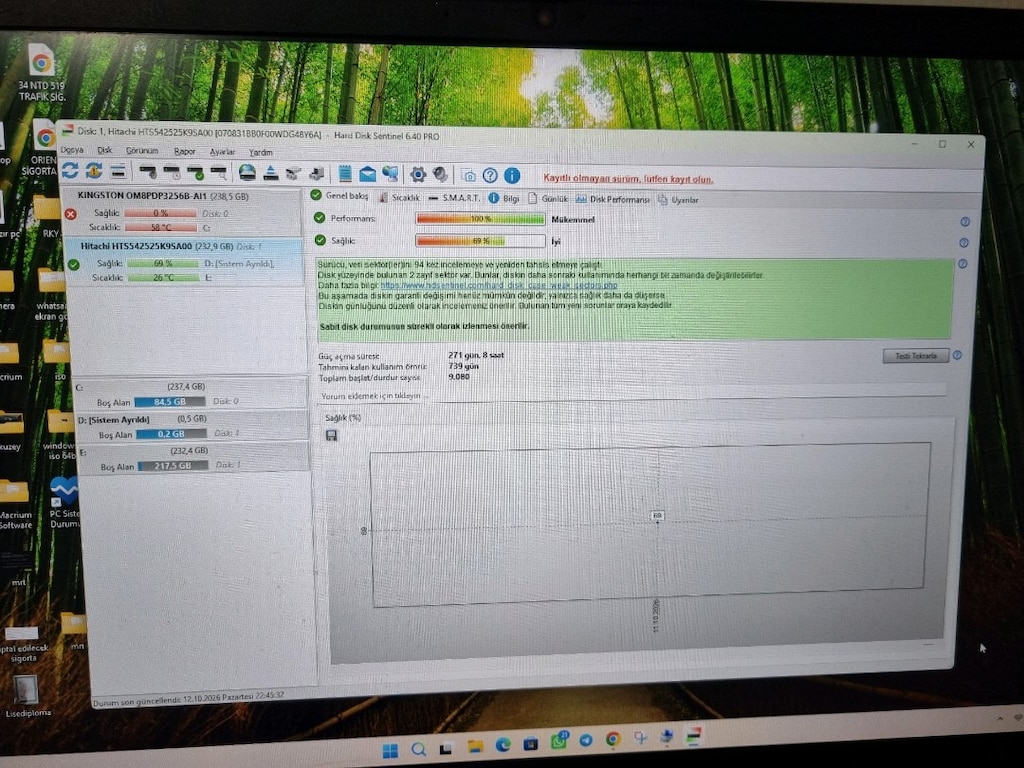Click the horizontal lines list toolbar icon
Screen dimensions: 1024x768
pos(118,171)
